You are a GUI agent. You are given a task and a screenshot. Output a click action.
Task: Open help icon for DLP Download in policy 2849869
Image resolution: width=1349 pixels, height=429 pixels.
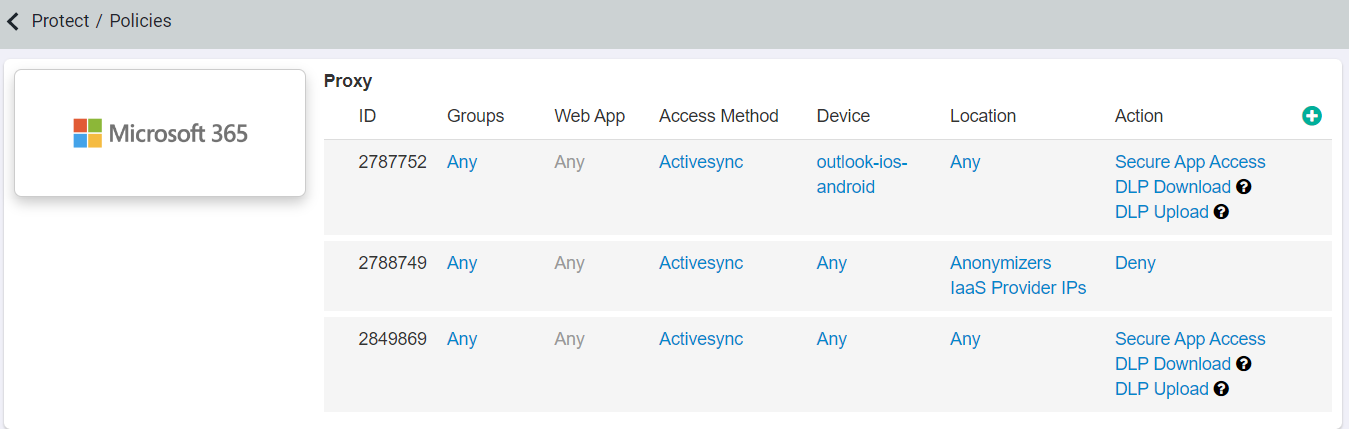click(x=1244, y=364)
